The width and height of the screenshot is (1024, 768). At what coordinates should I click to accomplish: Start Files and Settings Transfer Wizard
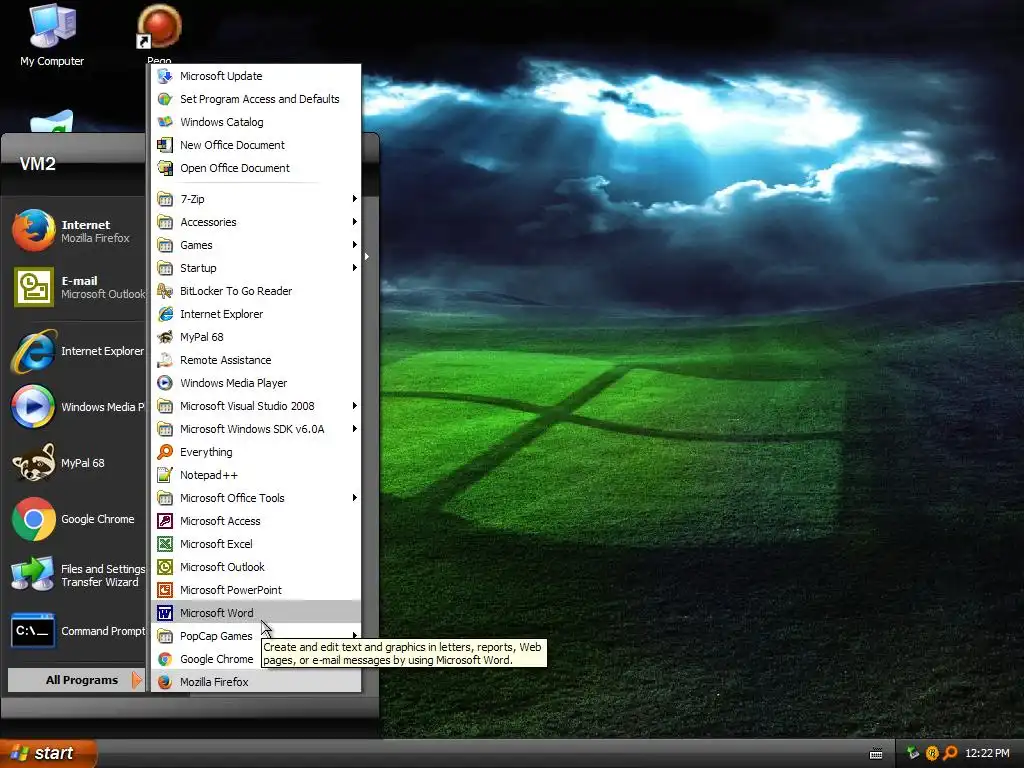point(77,575)
